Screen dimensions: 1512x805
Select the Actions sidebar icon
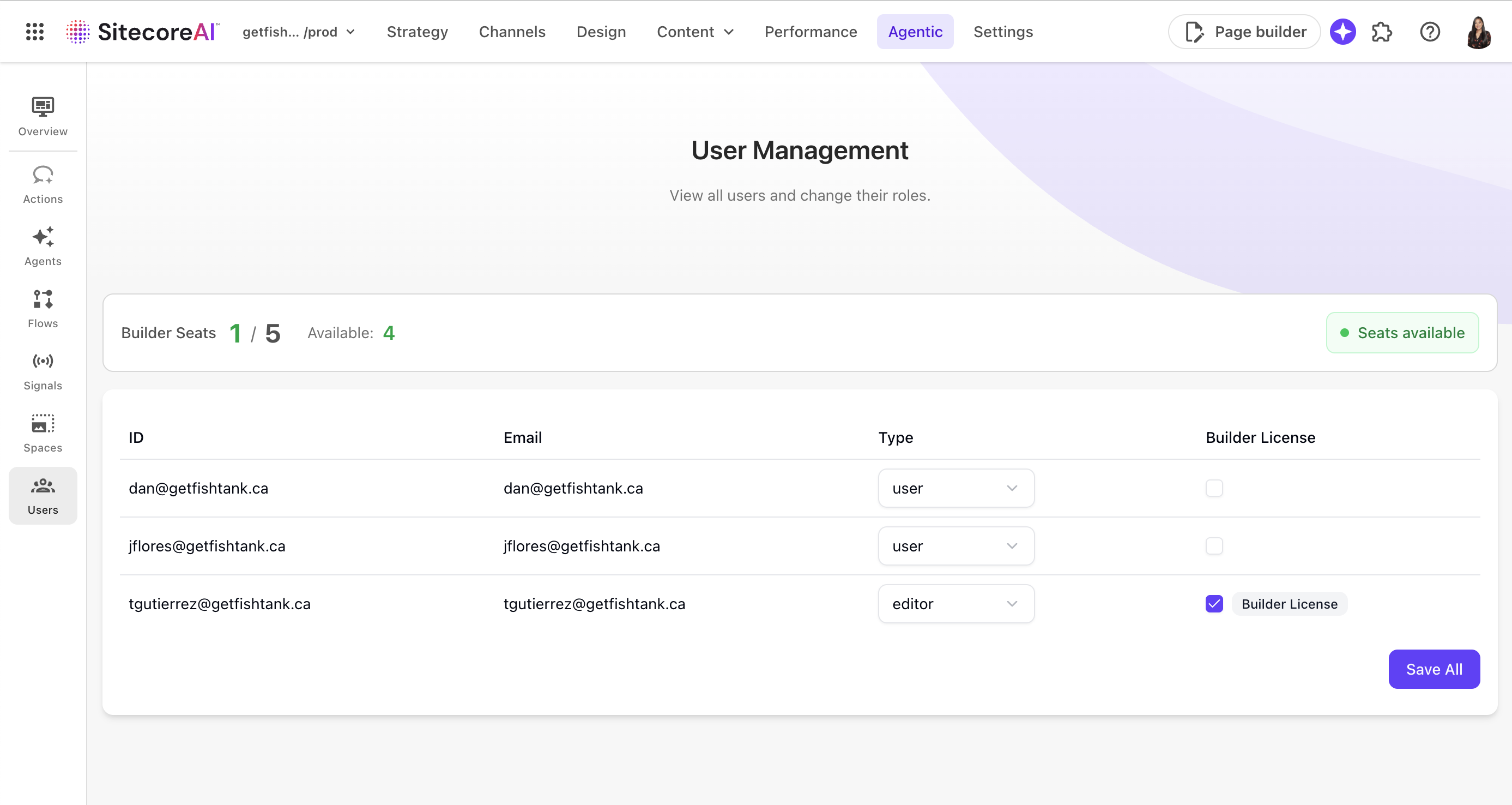[x=41, y=183]
